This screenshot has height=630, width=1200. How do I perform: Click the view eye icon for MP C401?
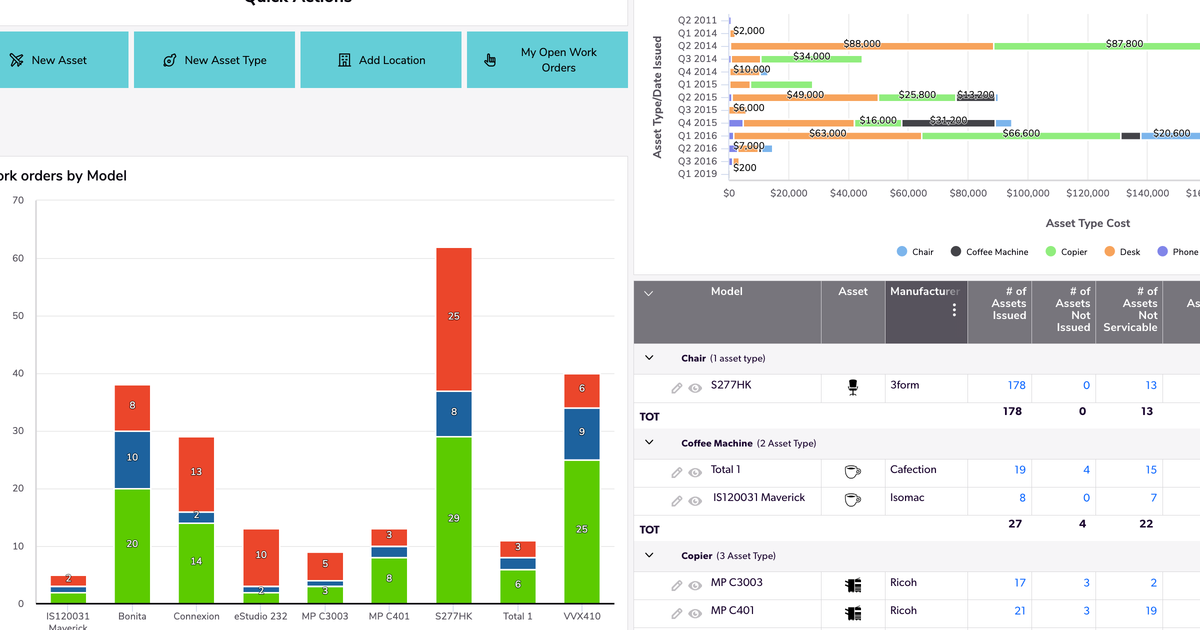point(695,614)
